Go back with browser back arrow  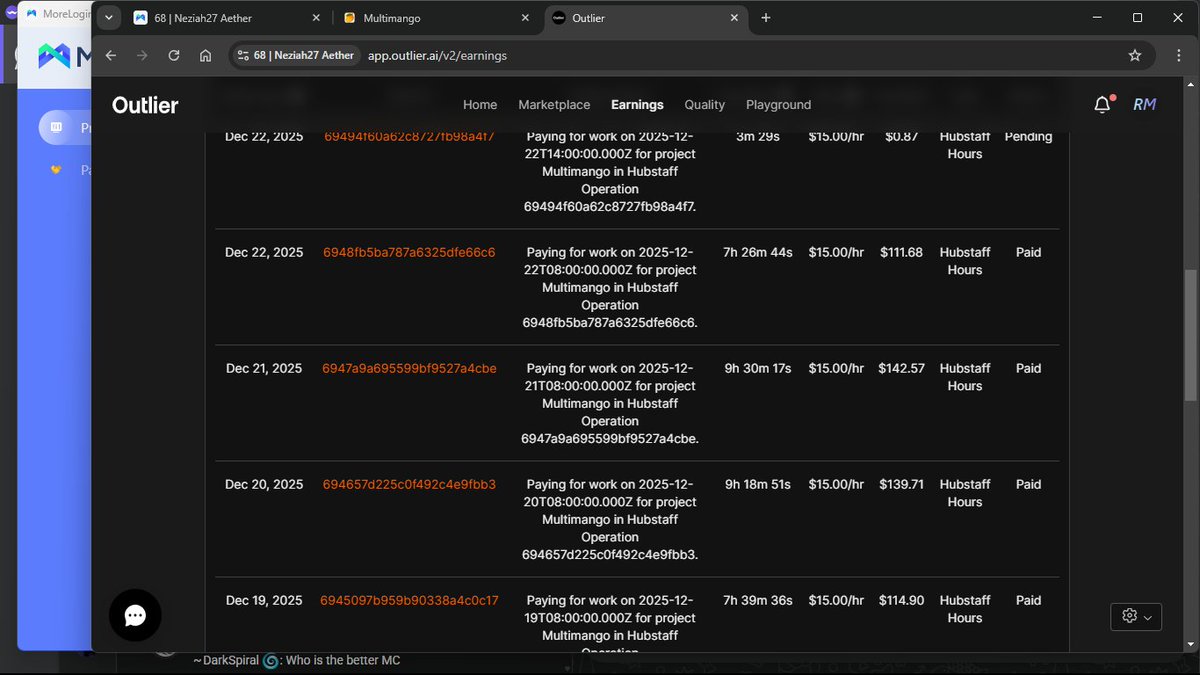[111, 56]
